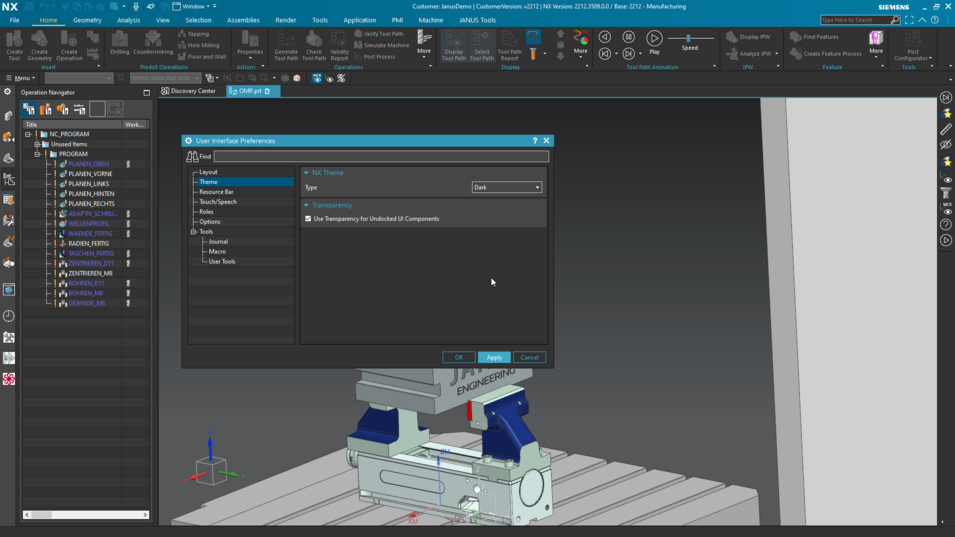This screenshot has width=955, height=537.
Task: Click the Find input field
Action: tap(381, 156)
